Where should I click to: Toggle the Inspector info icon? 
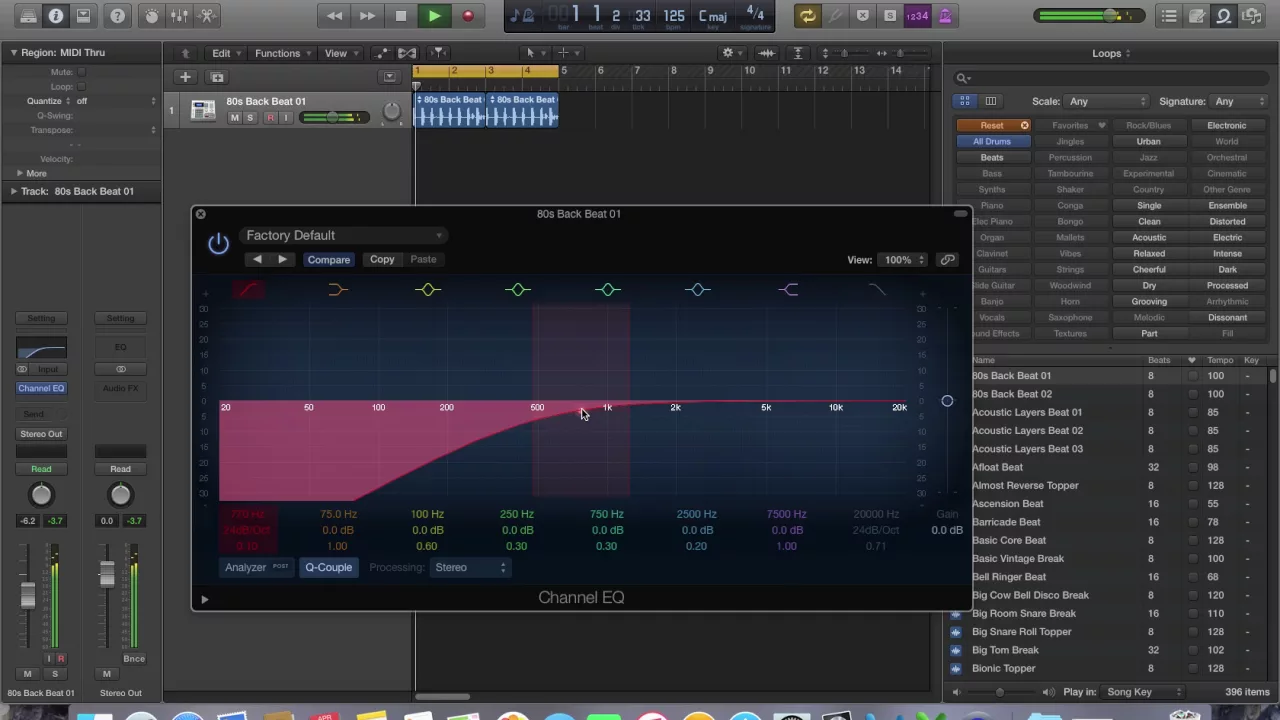tap(56, 16)
